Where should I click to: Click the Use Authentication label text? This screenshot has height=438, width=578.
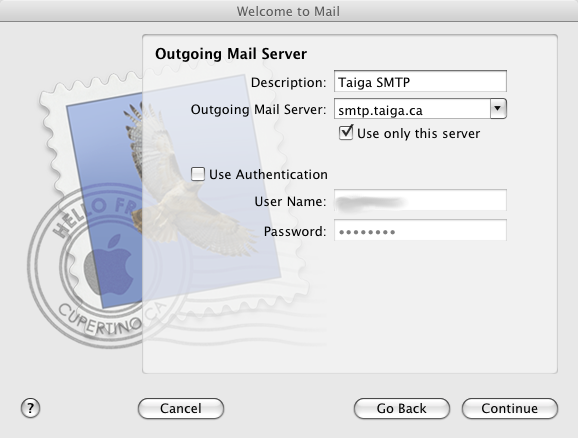pos(268,174)
